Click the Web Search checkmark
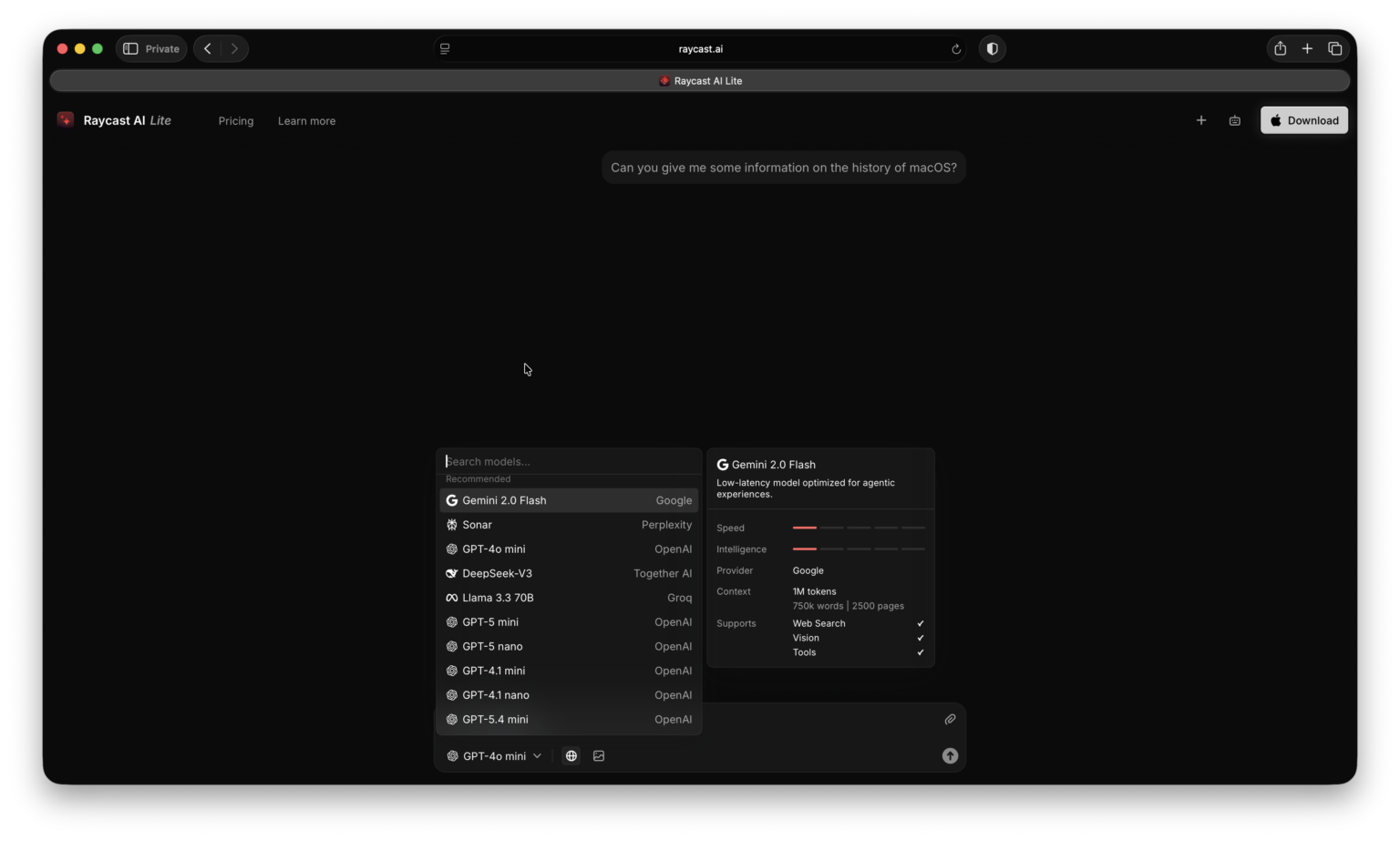 [x=921, y=624]
